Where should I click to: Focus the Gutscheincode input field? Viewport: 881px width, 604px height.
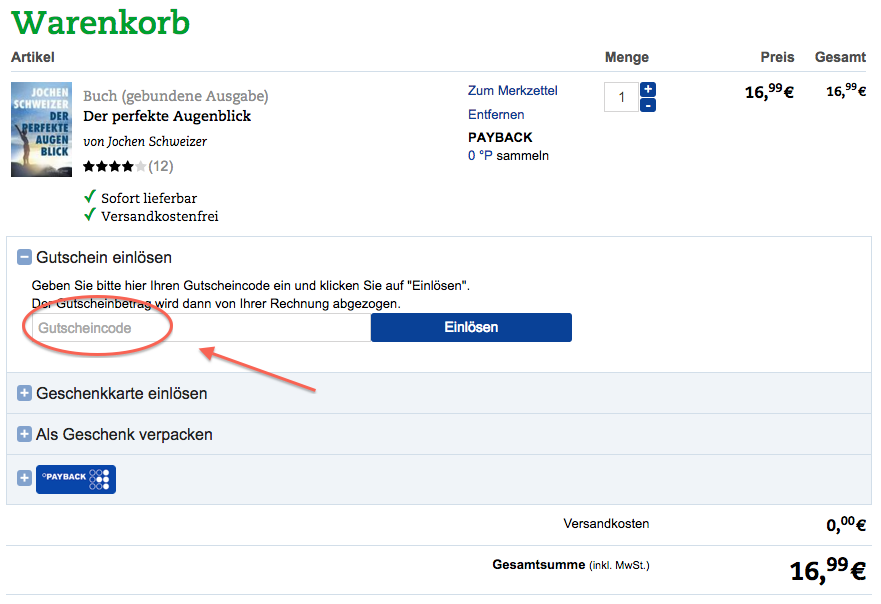(200, 328)
